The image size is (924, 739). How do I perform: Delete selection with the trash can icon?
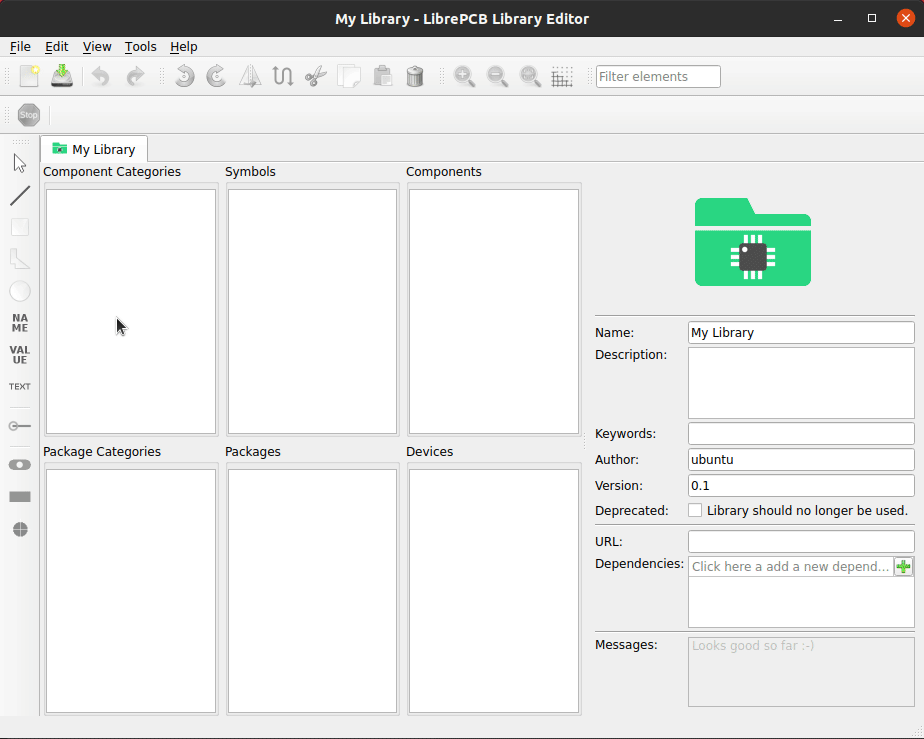415,77
